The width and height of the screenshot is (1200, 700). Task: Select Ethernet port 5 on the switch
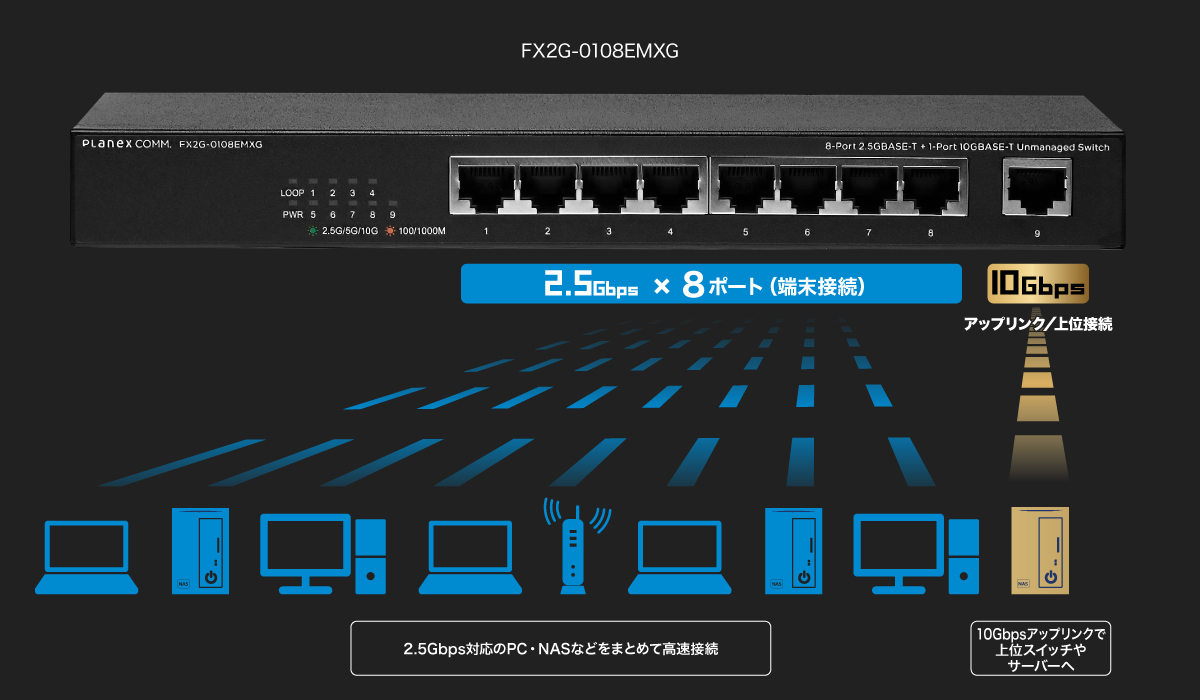tap(745, 186)
